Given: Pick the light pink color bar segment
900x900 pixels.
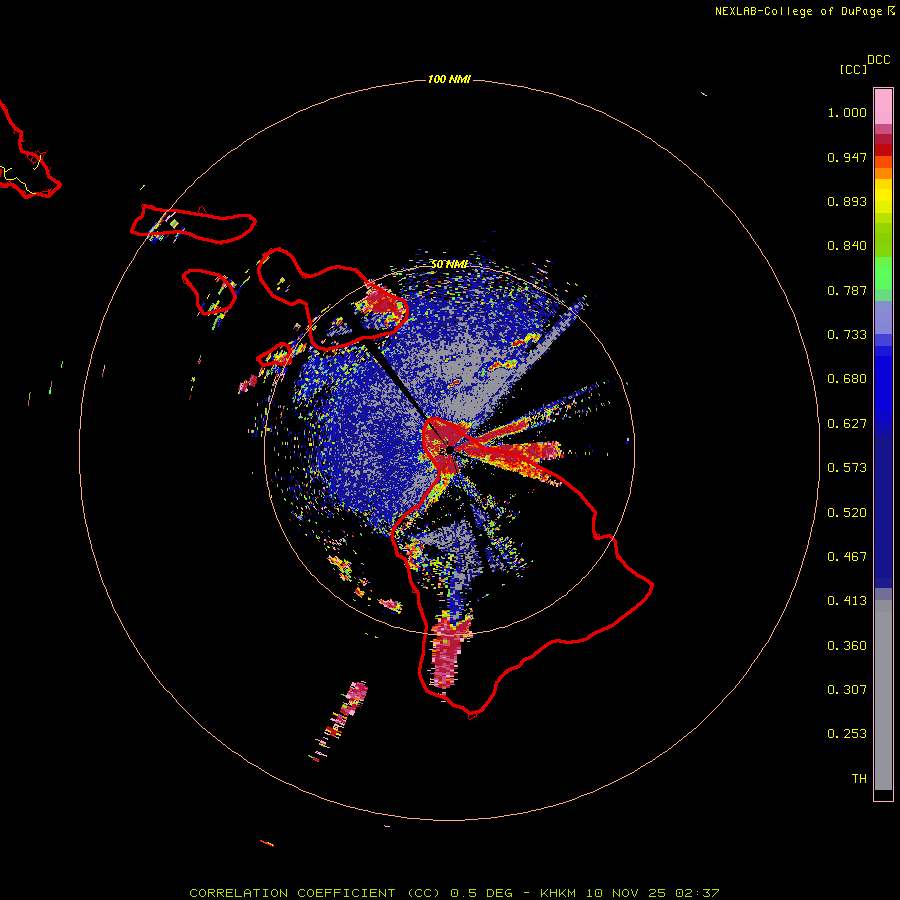Looking at the screenshot, I should tap(883, 107).
